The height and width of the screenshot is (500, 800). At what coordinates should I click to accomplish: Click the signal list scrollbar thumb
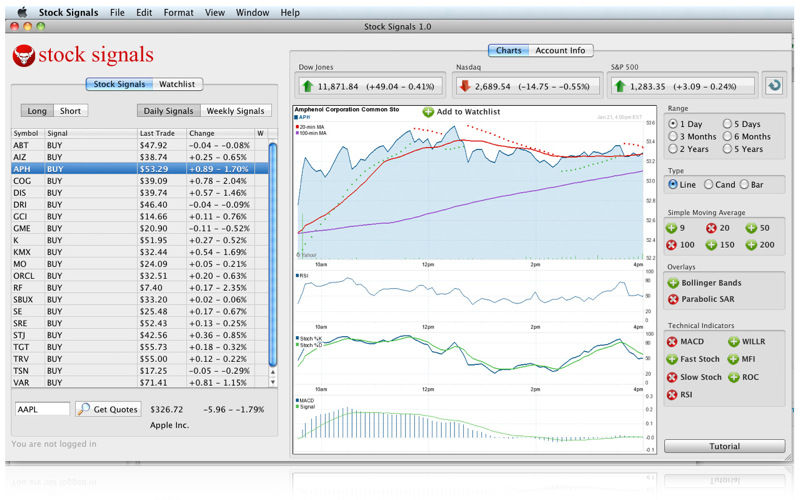[x=273, y=255]
